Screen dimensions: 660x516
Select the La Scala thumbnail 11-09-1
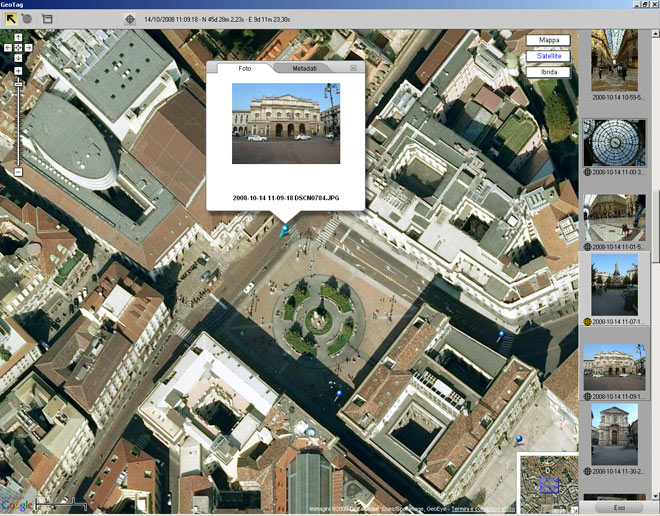(x=615, y=367)
